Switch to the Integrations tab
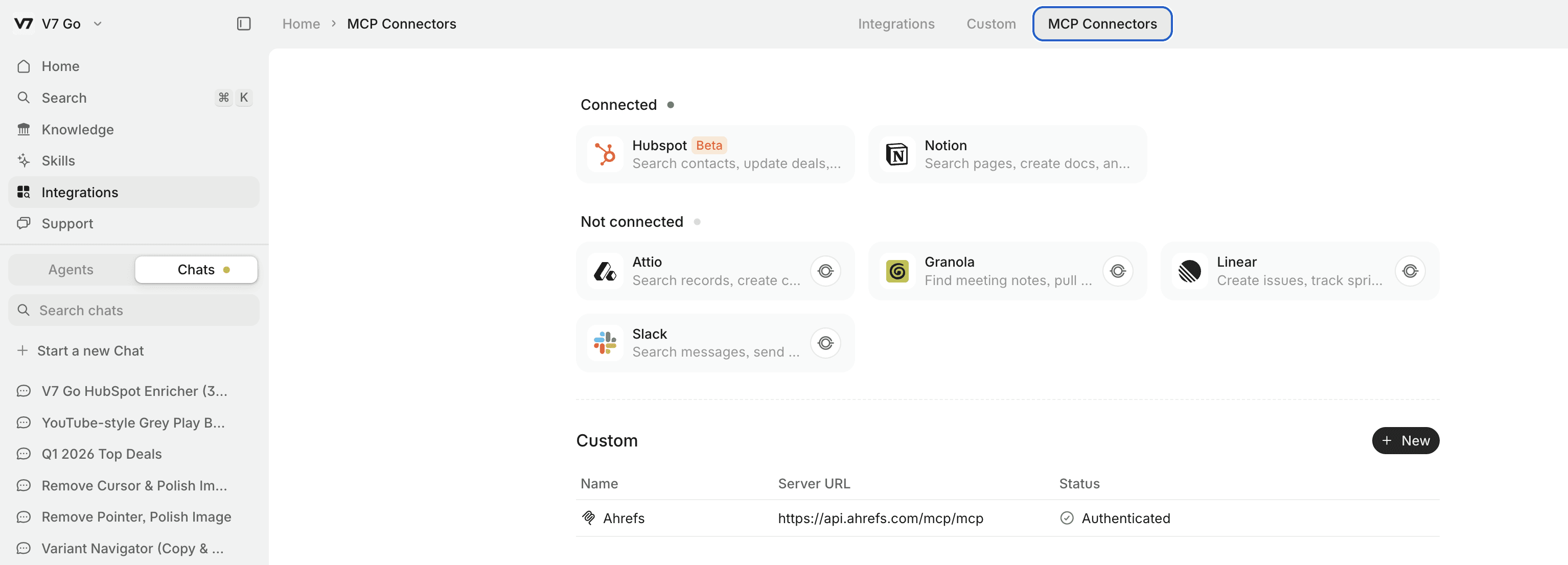 (x=895, y=23)
